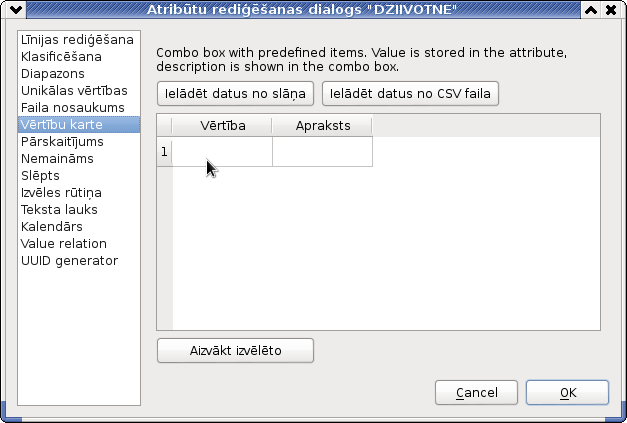Click the "Aizvākt izvēlēto" button
Image resolution: width=627 pixels, height=423 pixels.
click(x=235, y=351)
